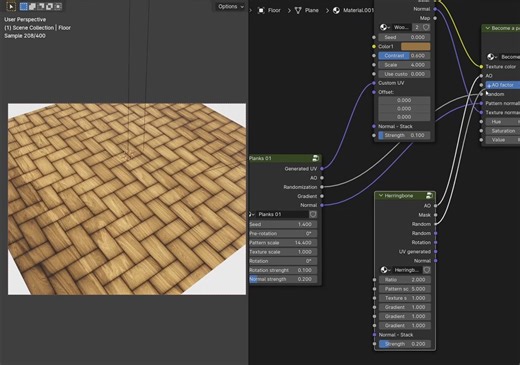Click the Floor object icon in breadcrumb
The width and height of the screenshot is (520, 365).
click(261, 10)
